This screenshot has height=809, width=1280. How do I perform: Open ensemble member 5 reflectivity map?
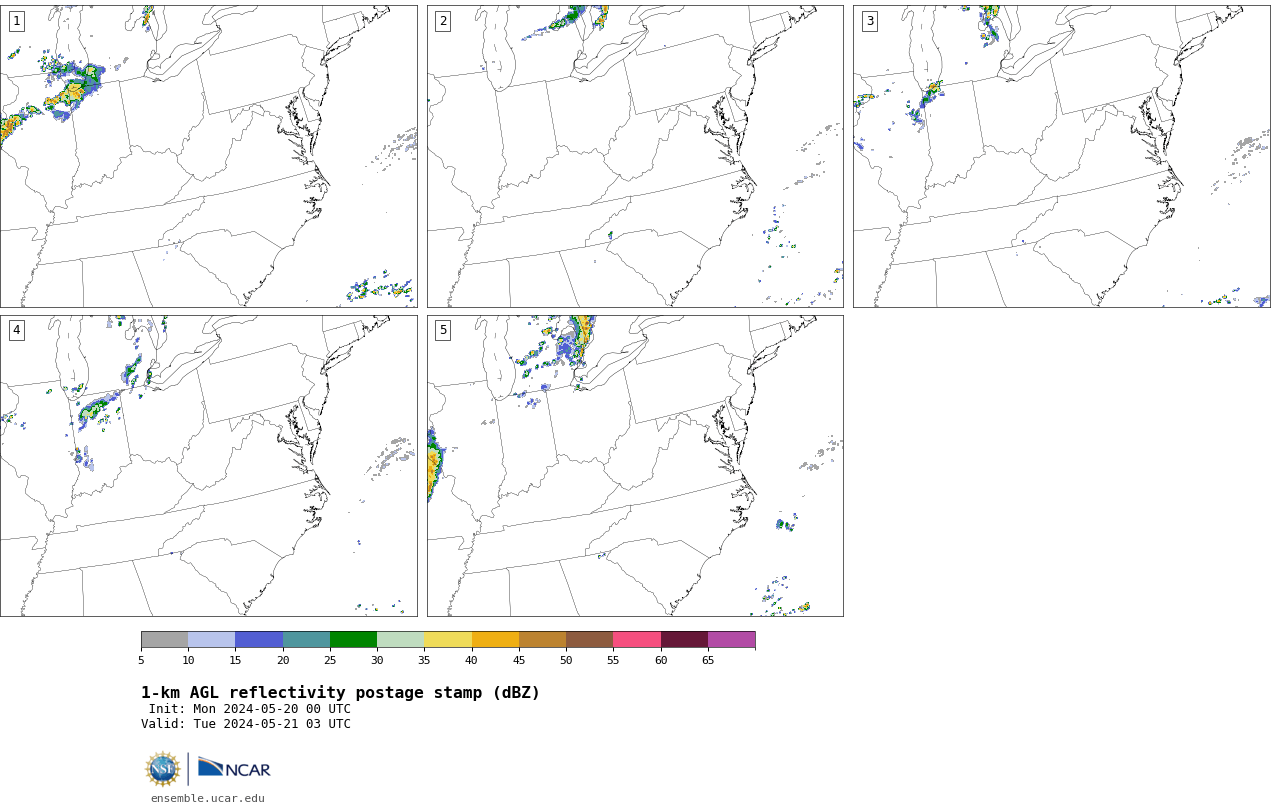click(635, 466)
